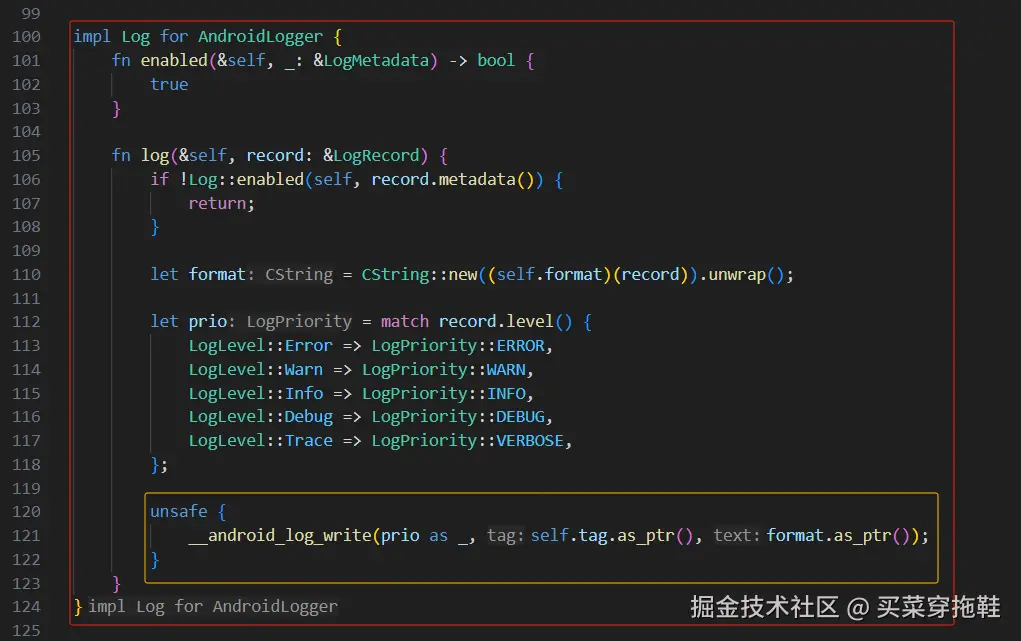Click self.tag.as_ptr() argument on line 121

coord(612,535)
